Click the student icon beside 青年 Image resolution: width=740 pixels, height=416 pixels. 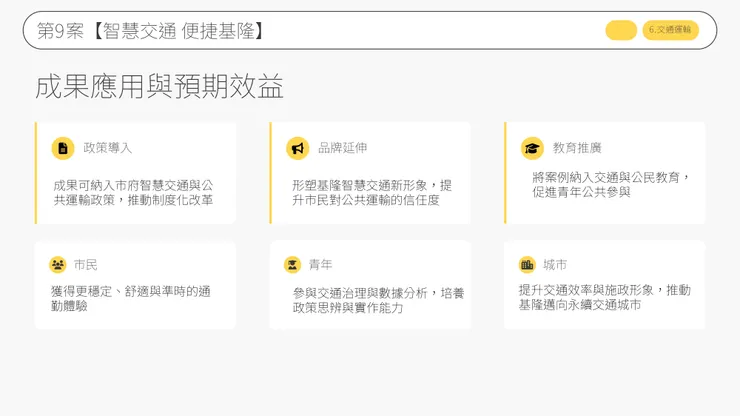click(292, 264)
